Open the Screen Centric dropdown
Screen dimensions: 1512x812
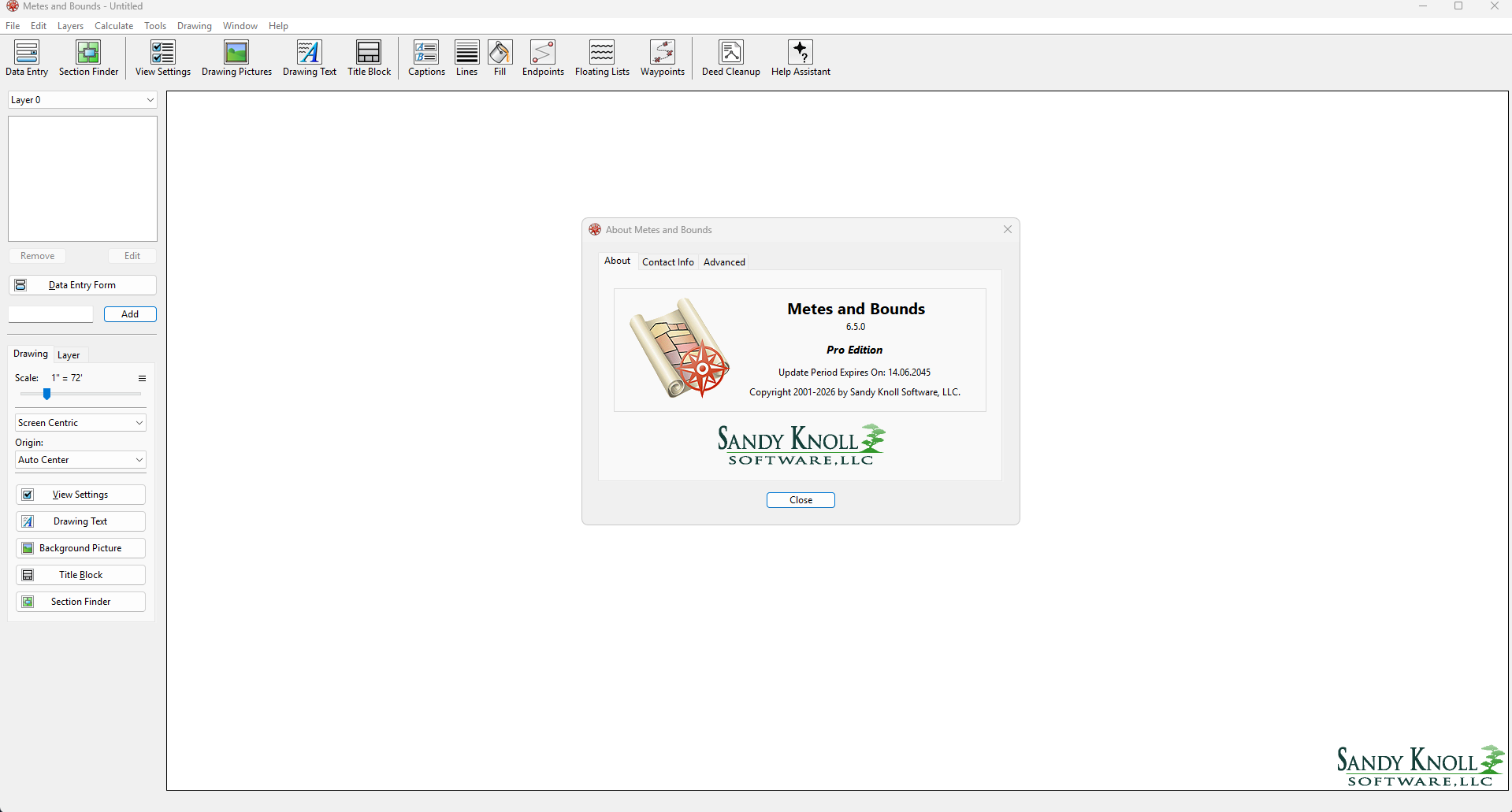(x=80, y=423)
